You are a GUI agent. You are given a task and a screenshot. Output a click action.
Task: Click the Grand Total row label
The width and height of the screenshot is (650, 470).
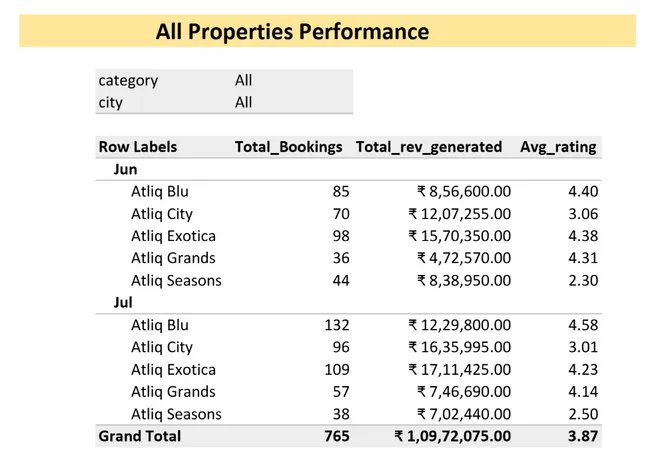tap(140, 436)
